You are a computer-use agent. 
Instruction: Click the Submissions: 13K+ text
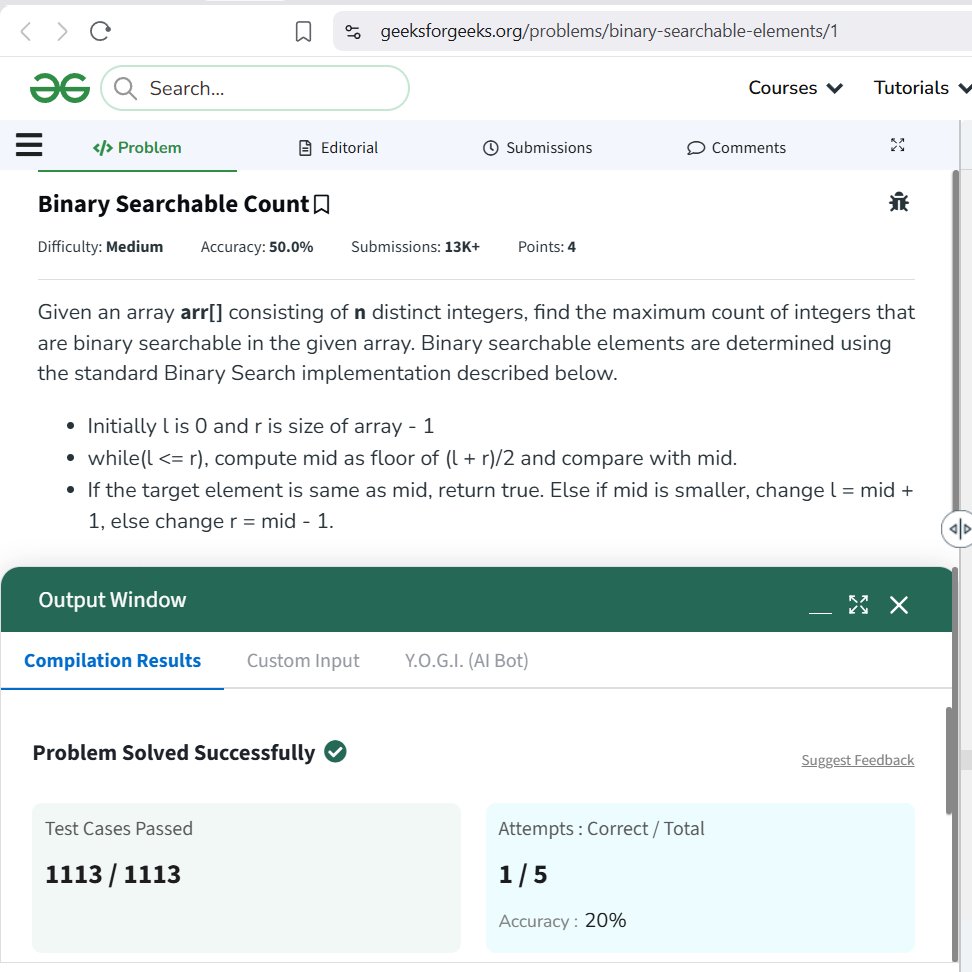(x=415, y=247)
